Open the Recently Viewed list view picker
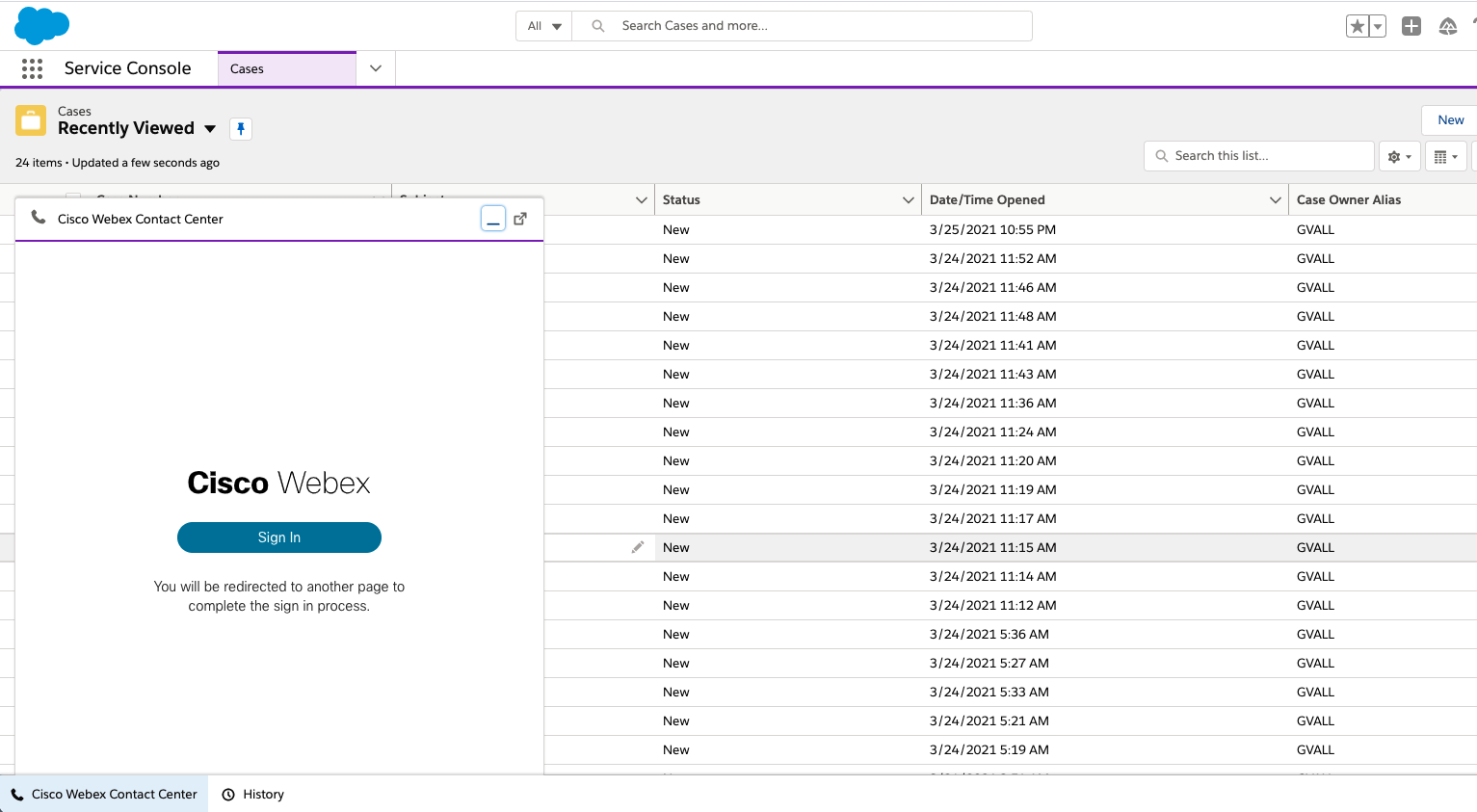1477x812 pixels. click(x=210, y=129)
